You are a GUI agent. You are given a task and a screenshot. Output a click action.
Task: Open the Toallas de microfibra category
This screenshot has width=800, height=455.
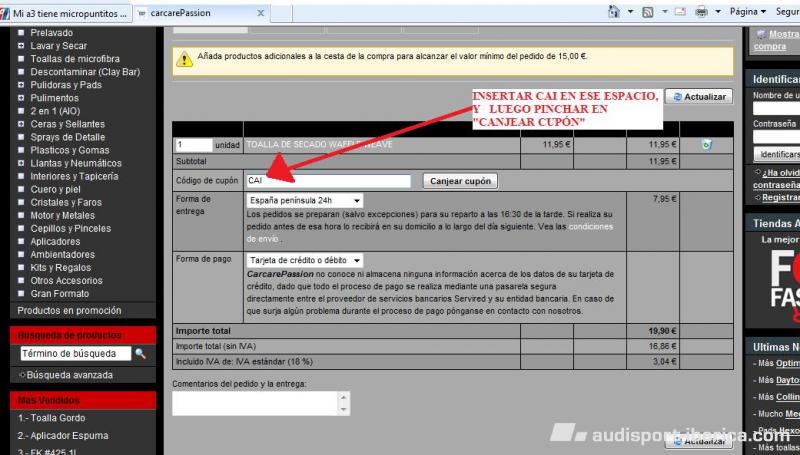pyautogui.click(x=75, y=59)
